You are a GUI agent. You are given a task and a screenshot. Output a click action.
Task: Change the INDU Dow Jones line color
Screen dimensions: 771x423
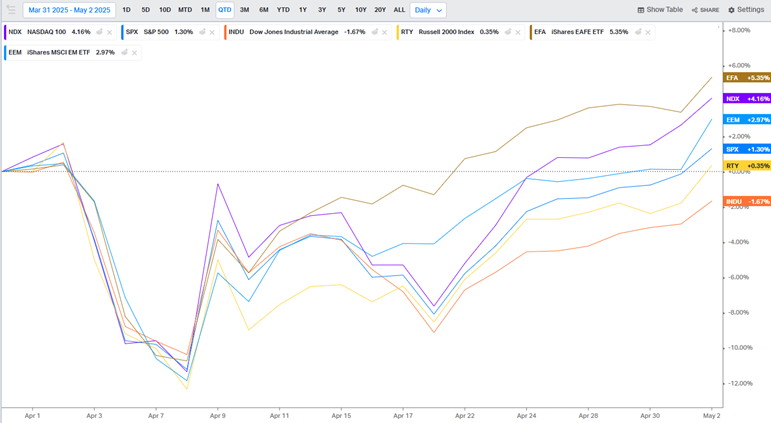point(375,32)
